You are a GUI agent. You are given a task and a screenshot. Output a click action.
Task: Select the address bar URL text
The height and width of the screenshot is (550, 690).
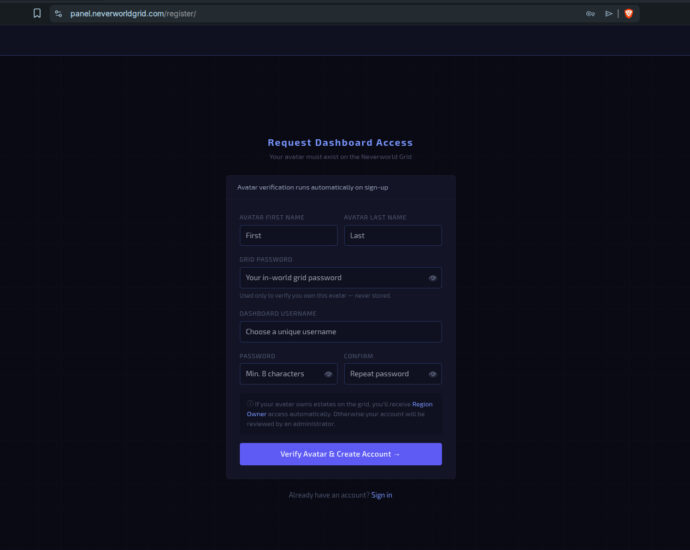pos(133,14)
